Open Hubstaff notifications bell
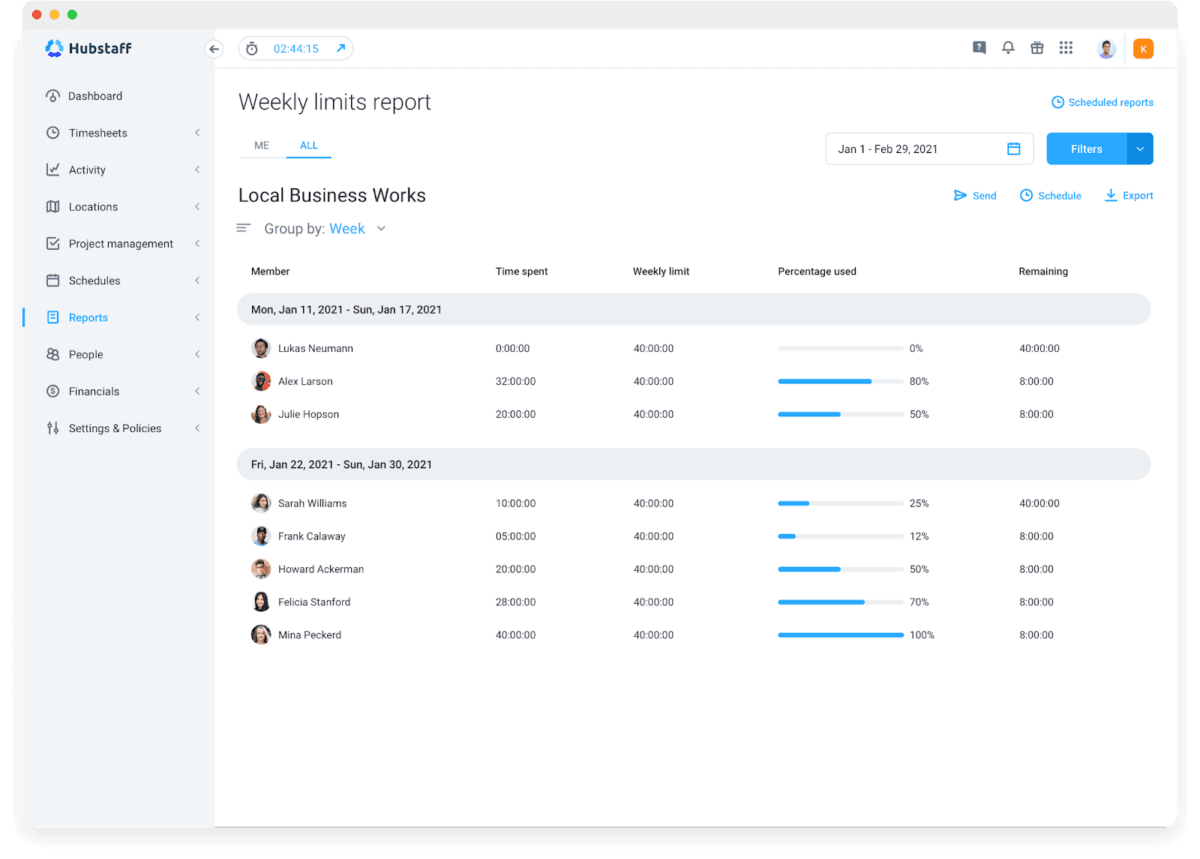 click(x=1008, y=47)
